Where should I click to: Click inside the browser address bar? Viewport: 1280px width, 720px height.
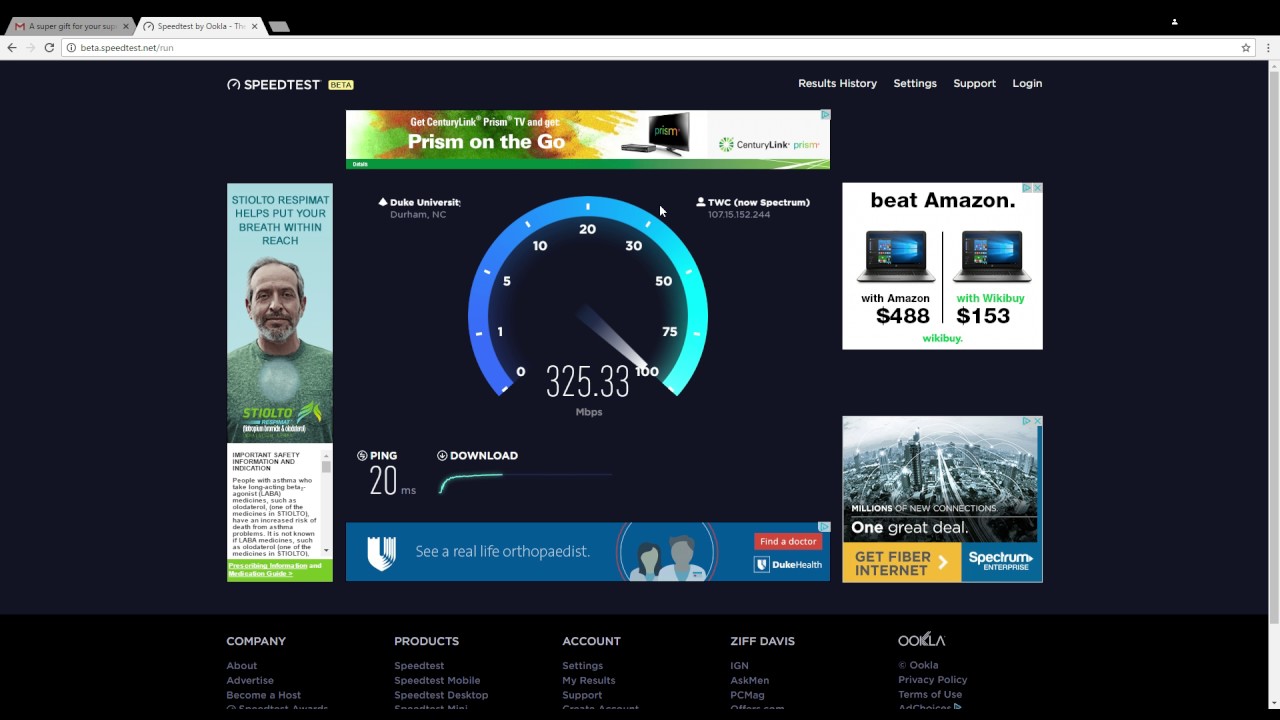400,47
